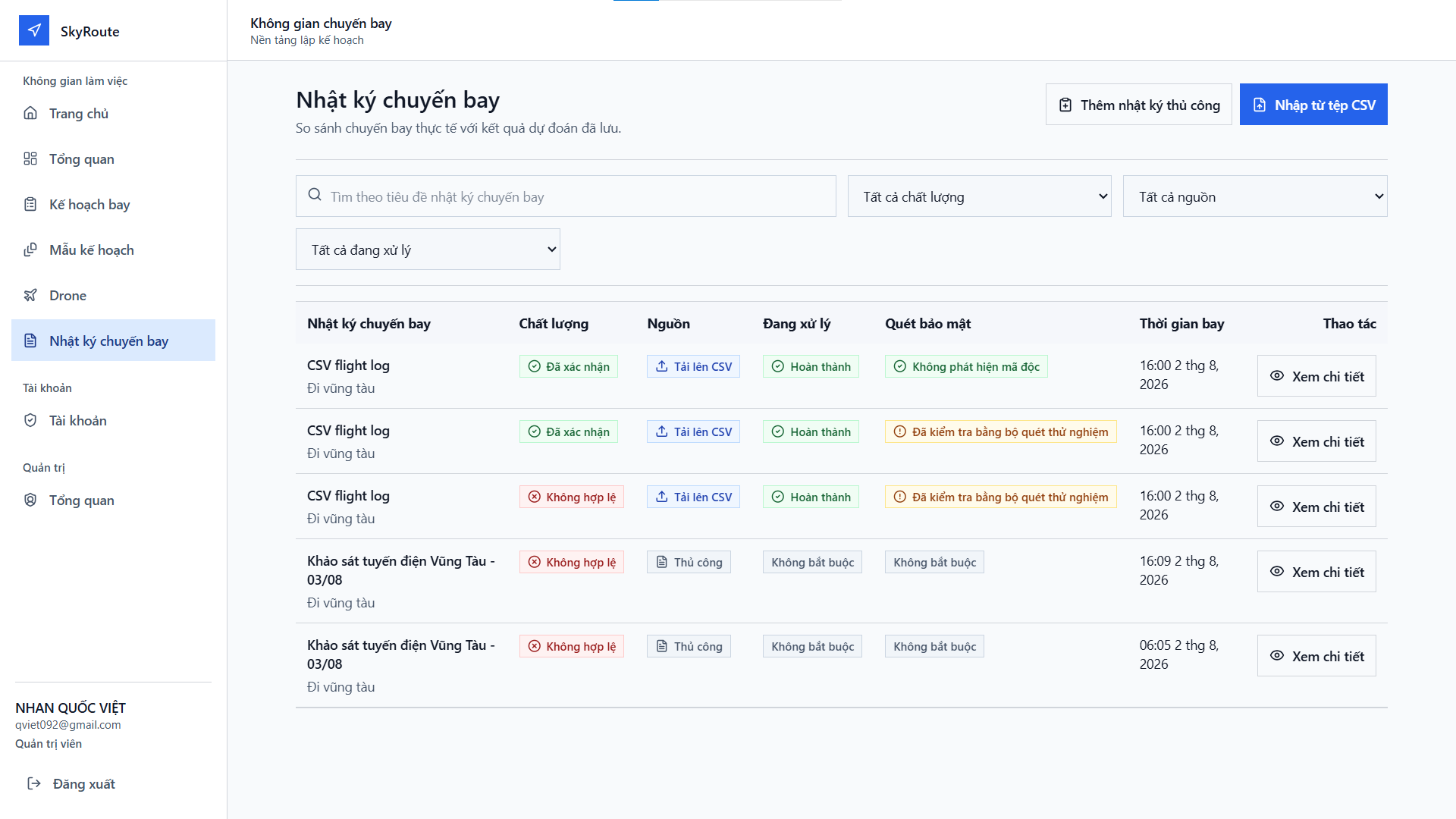This screenshot has width=1456, height=819.
Task: Click the SkyRoute paper-plane logo icon
Action: [x=34, y=30]
